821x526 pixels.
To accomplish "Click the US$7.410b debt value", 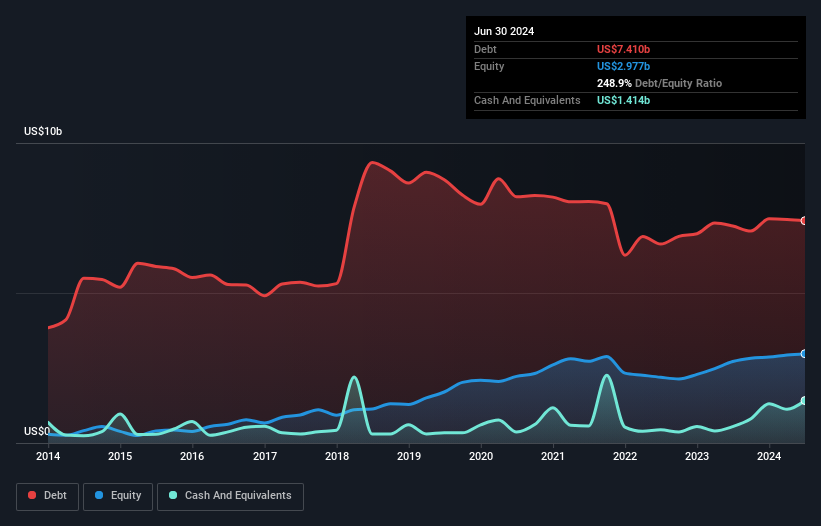I will [623, 49].
